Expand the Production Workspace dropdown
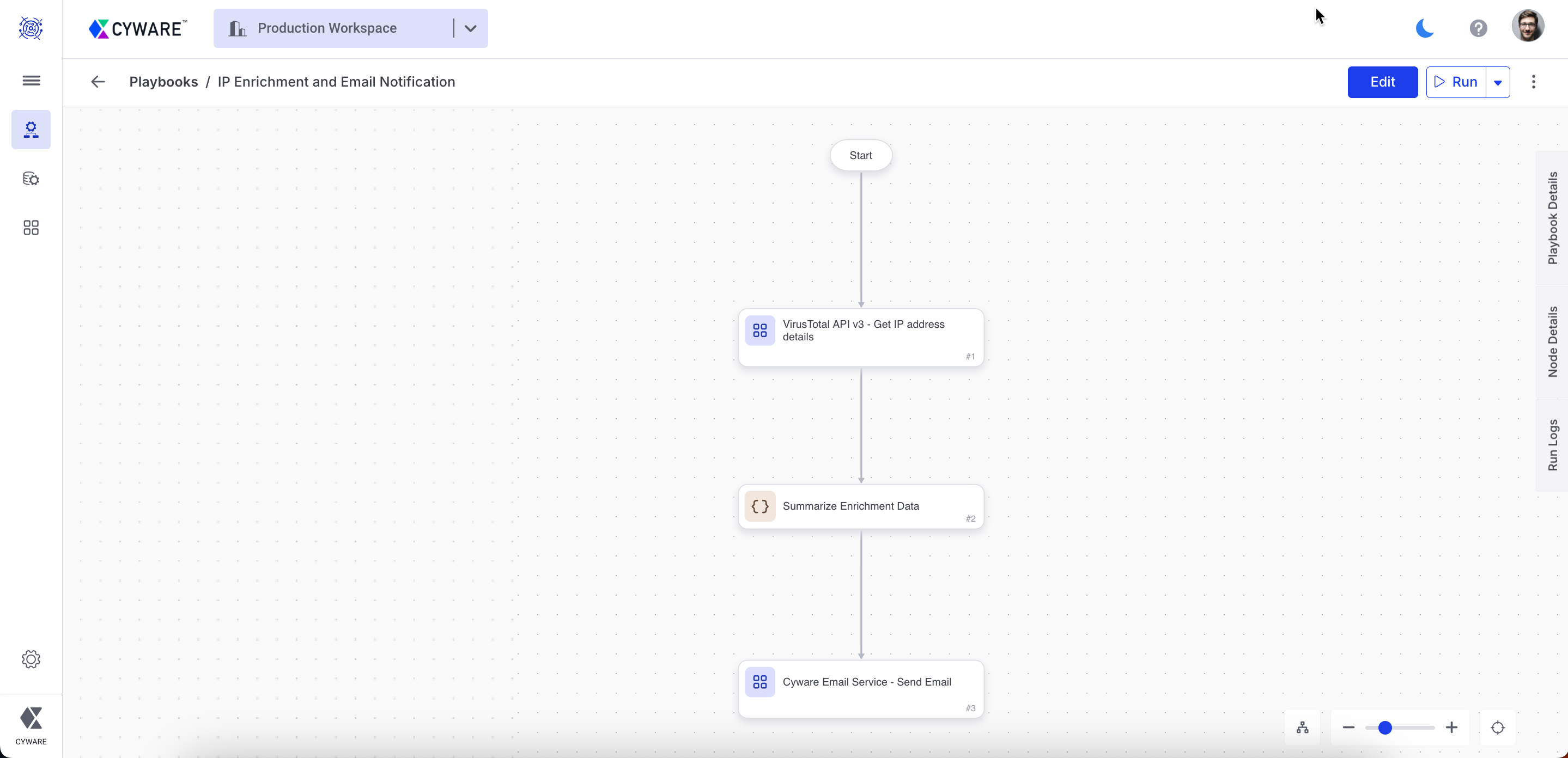 [470, 29]
